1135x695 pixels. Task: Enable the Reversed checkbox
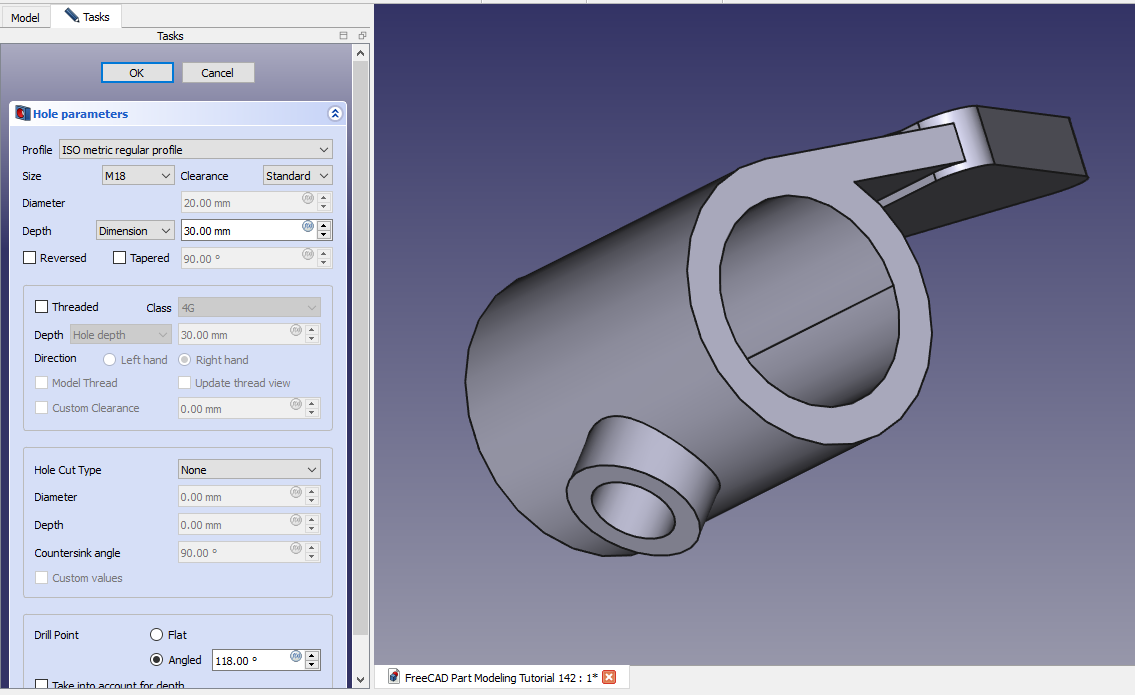(x=29, y=258)
